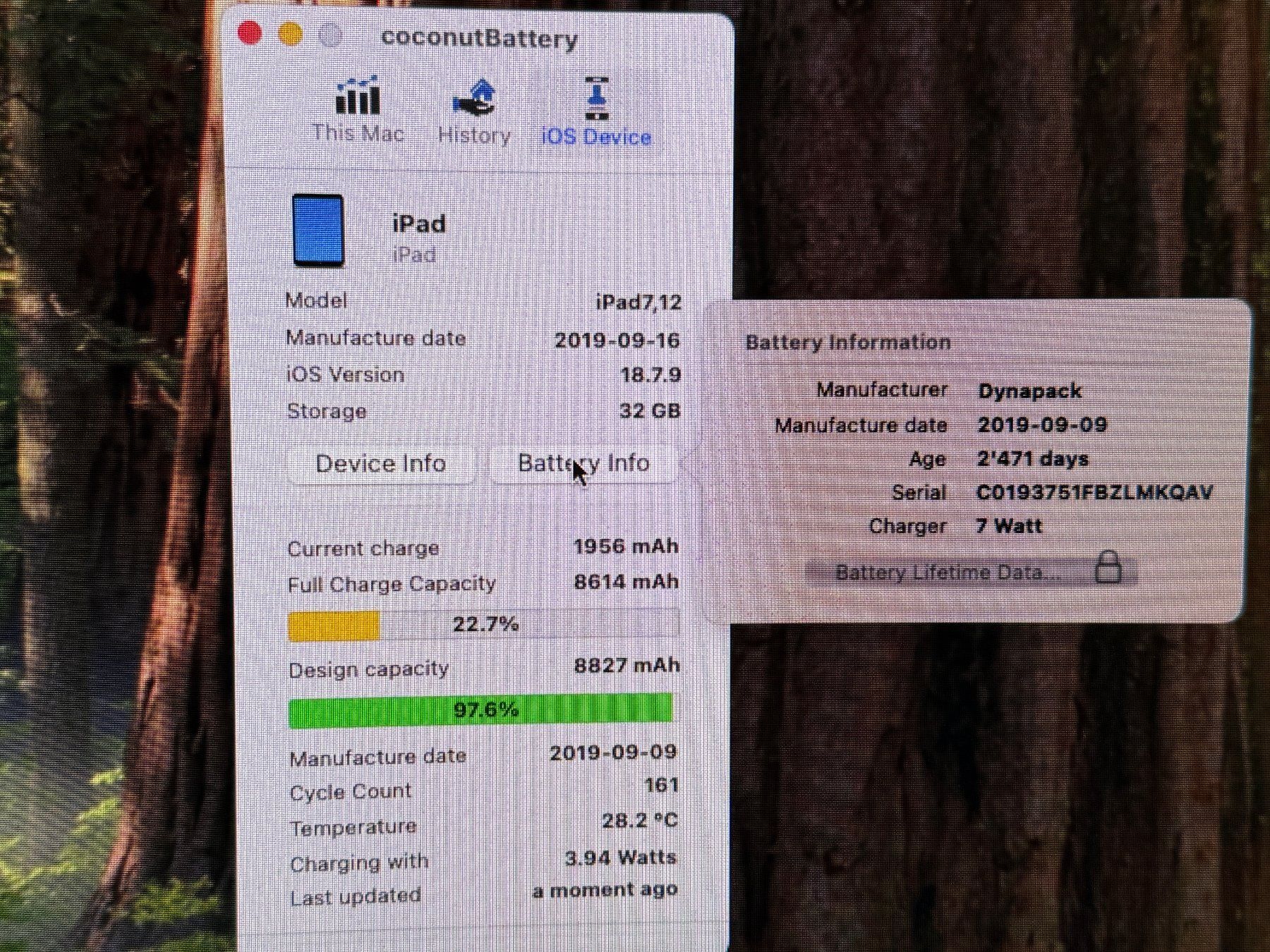Image resolution: width=1270 pixels, height=952 pixels.
Task: Click the Age value 2'471 days
Action: 1033,459
